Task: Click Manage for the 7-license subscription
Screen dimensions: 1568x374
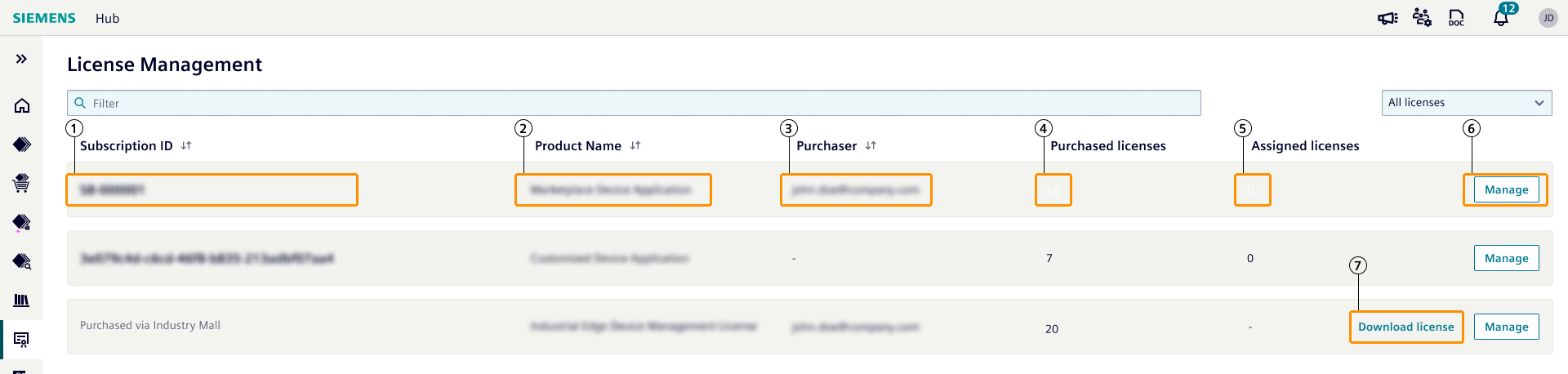Action: (x=1506, y=258)
